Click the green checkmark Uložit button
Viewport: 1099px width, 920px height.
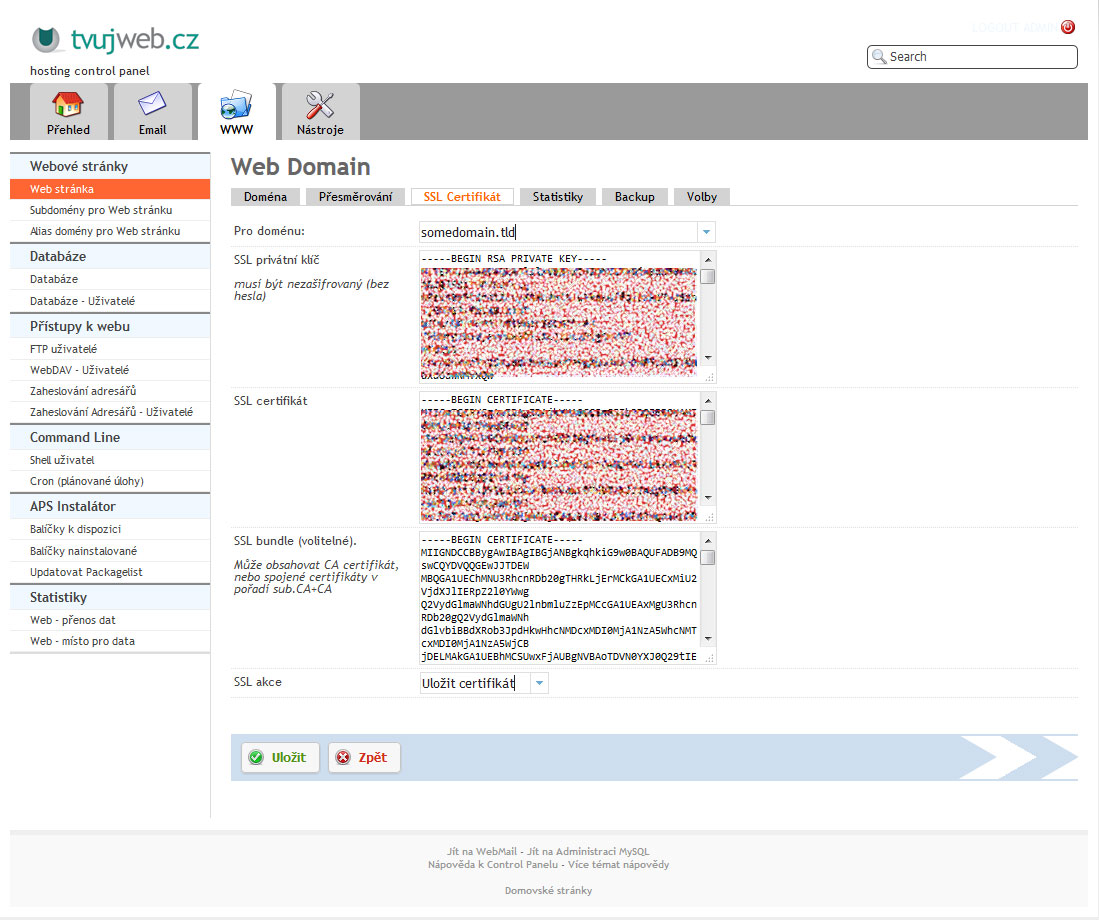click(x=280, y=758)
